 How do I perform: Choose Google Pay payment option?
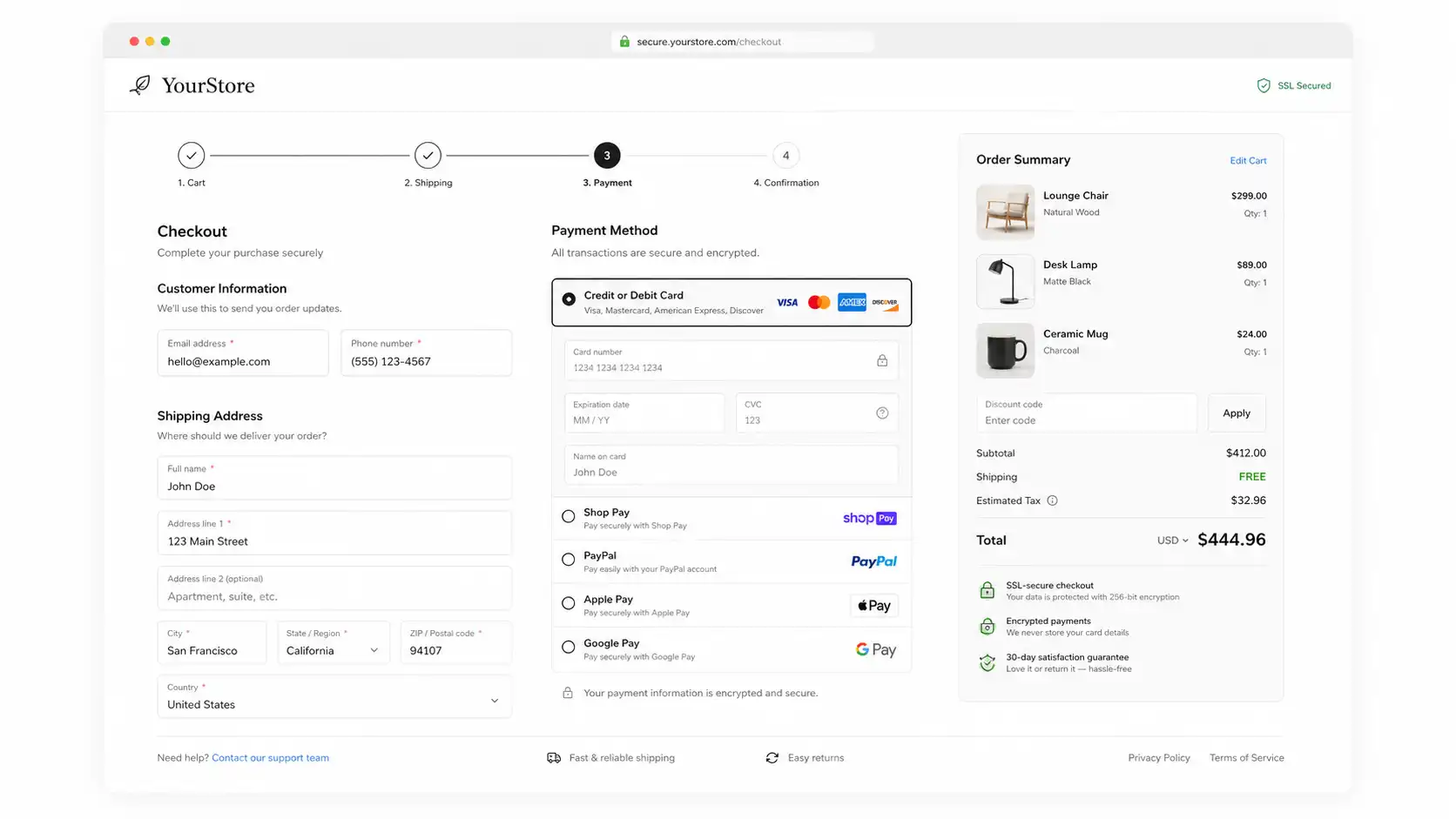click(x=567, y=648)
